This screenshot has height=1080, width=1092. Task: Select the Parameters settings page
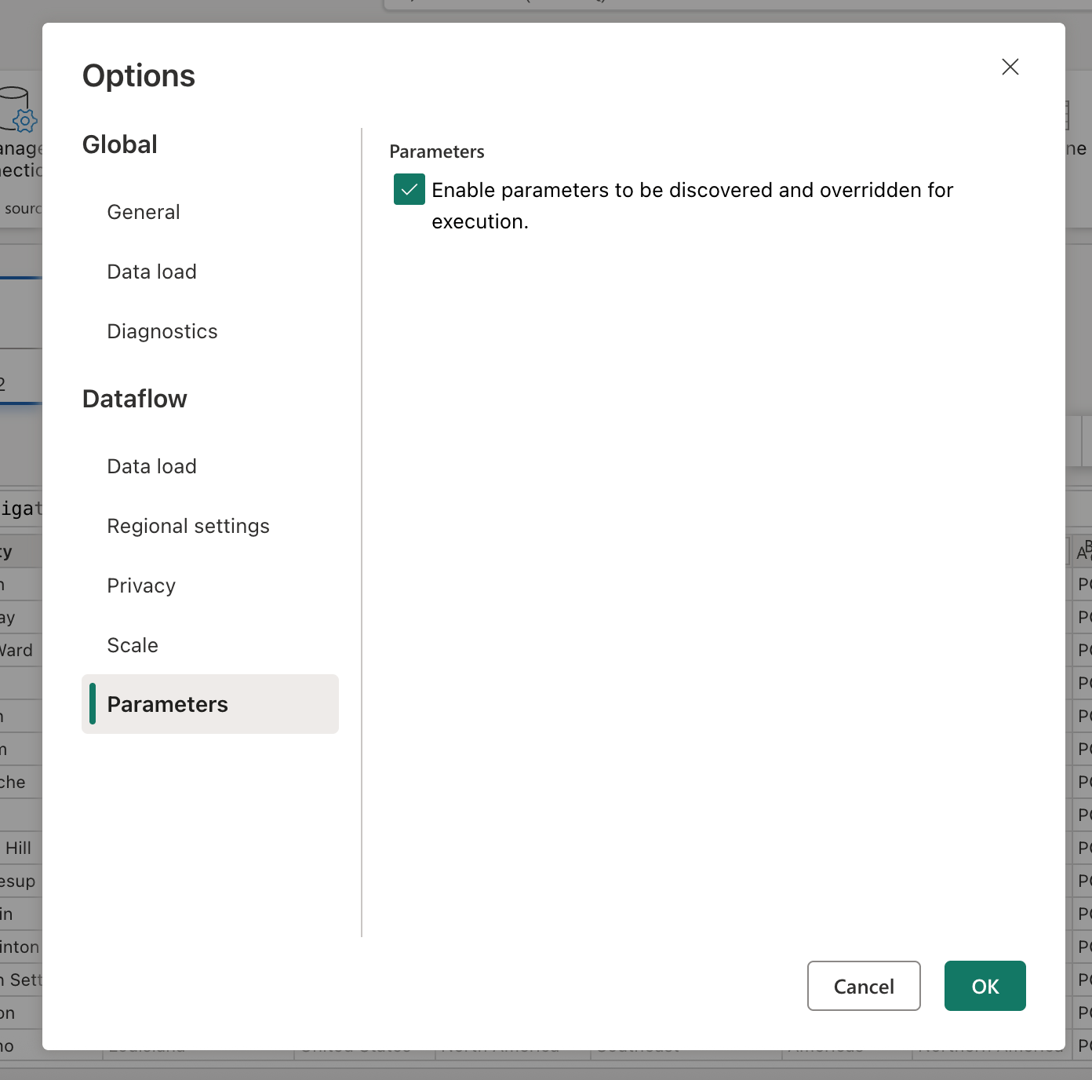tap(167, 704)
